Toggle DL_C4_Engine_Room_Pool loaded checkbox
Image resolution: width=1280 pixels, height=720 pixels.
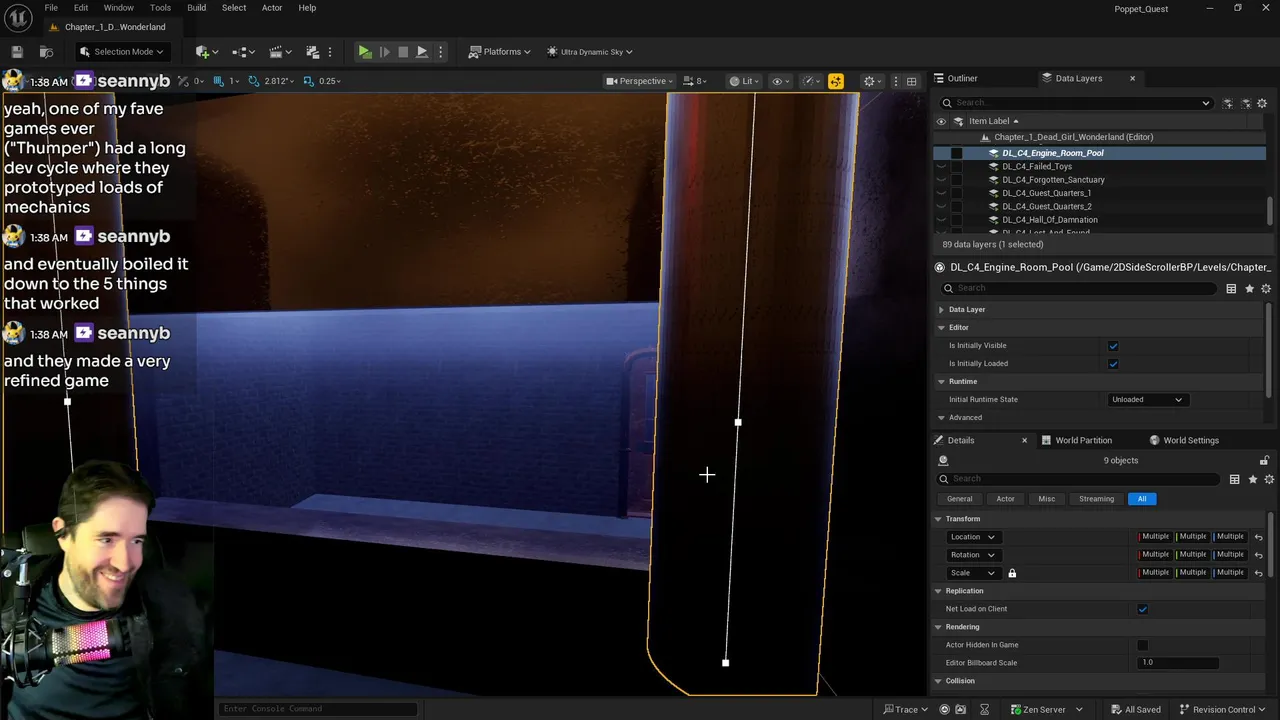(956, 153)
